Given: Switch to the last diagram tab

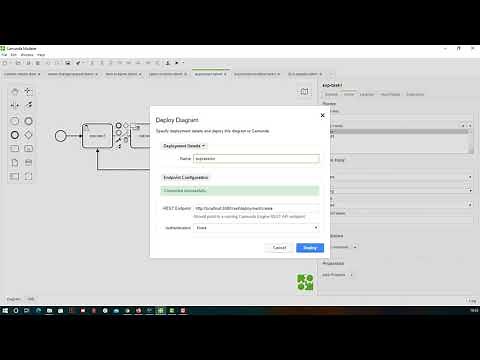Looking at the screenshot, I should click(305, 74).
